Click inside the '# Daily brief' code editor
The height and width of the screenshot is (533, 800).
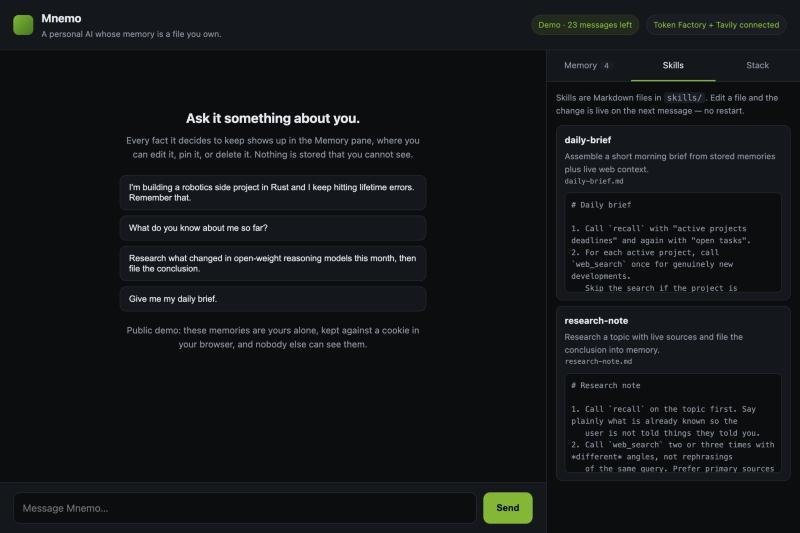pos(673,242)
